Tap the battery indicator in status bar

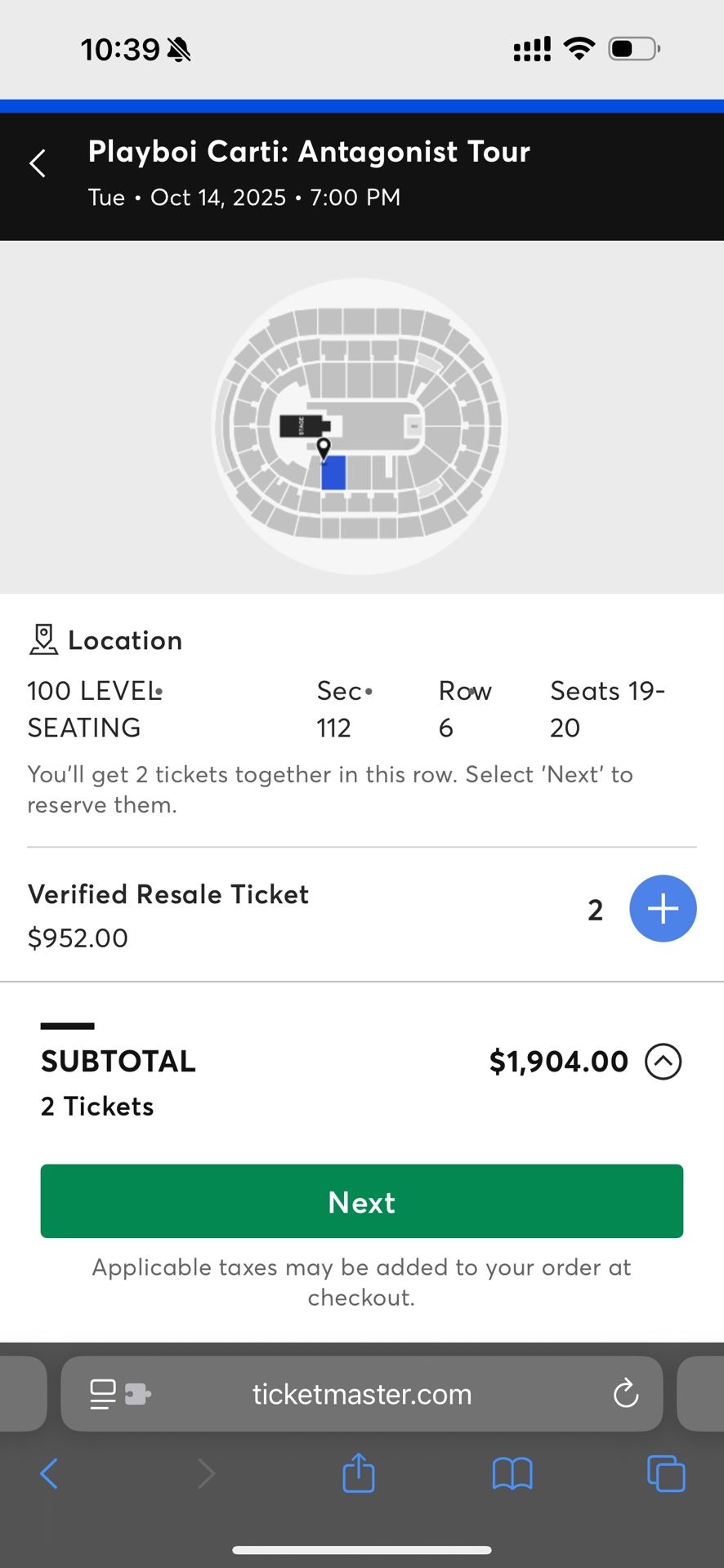pos(634,49)
